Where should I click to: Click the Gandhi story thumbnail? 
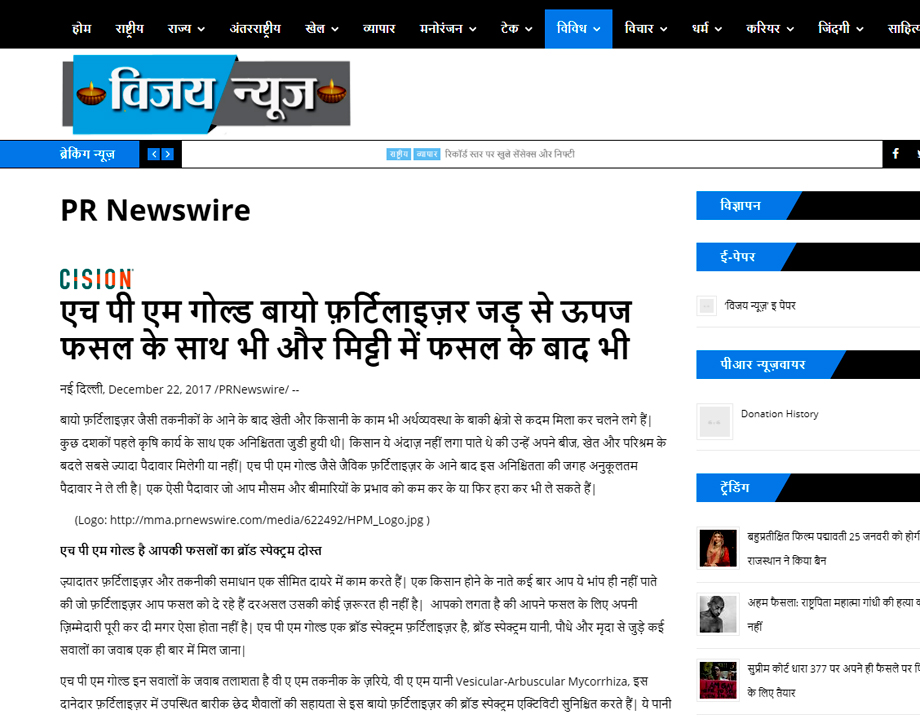(x=718, y=614)
